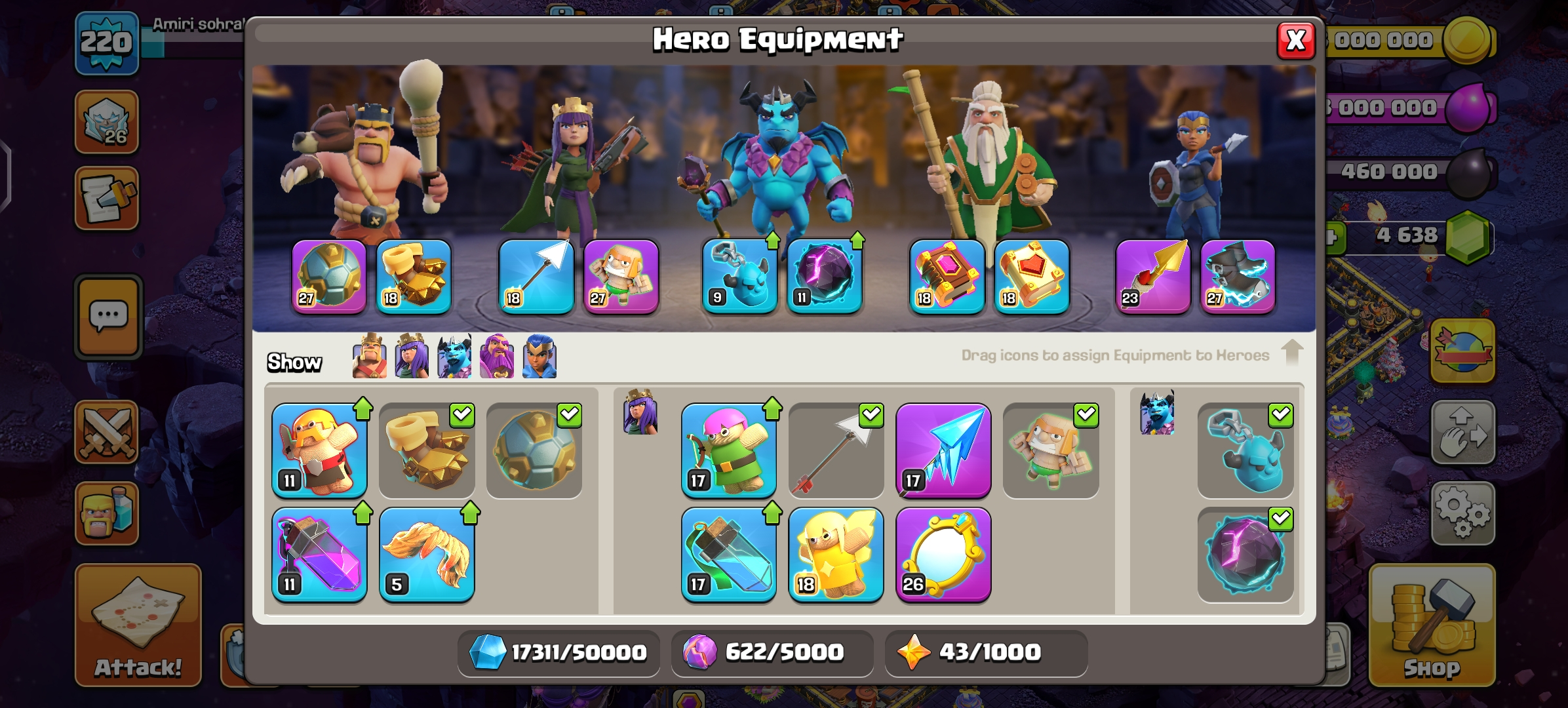Screen dimensions: 1568x708
Task: Close the Hero Equipment window
Action: 1296,41
